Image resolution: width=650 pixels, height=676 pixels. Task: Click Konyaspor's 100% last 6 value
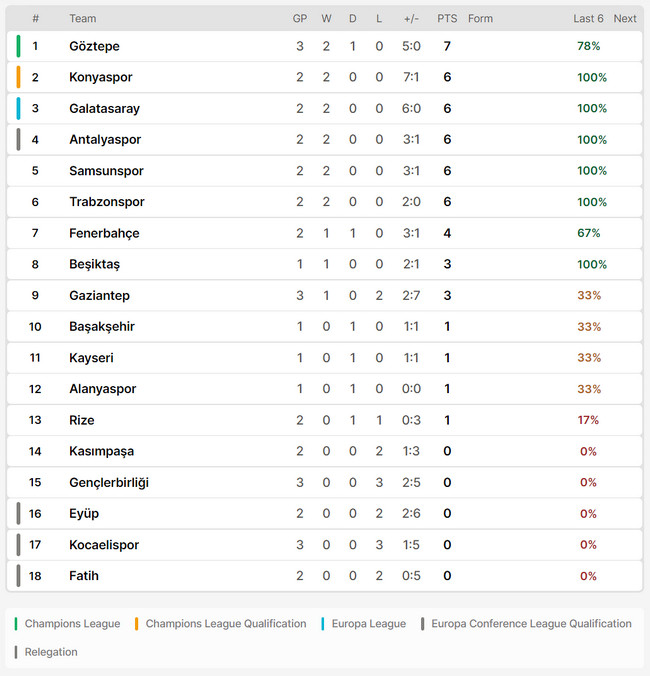[x=592, y=78]
